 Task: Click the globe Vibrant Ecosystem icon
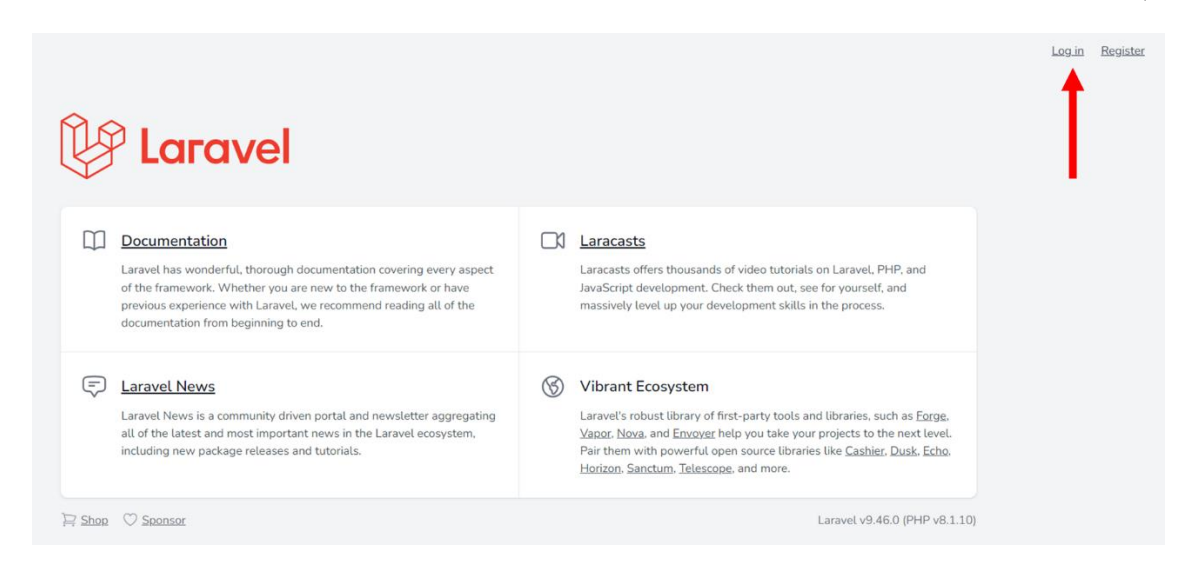tap(553, 386)
